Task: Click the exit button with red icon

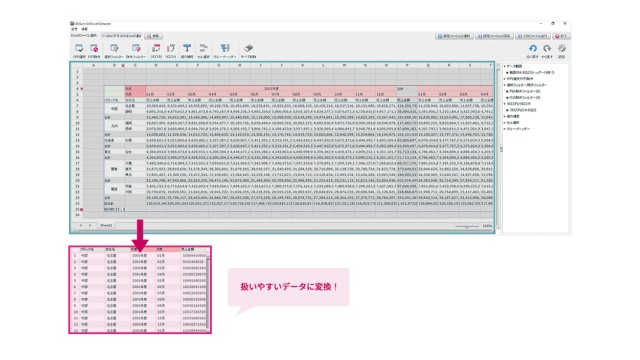Action: pos(561,36)
